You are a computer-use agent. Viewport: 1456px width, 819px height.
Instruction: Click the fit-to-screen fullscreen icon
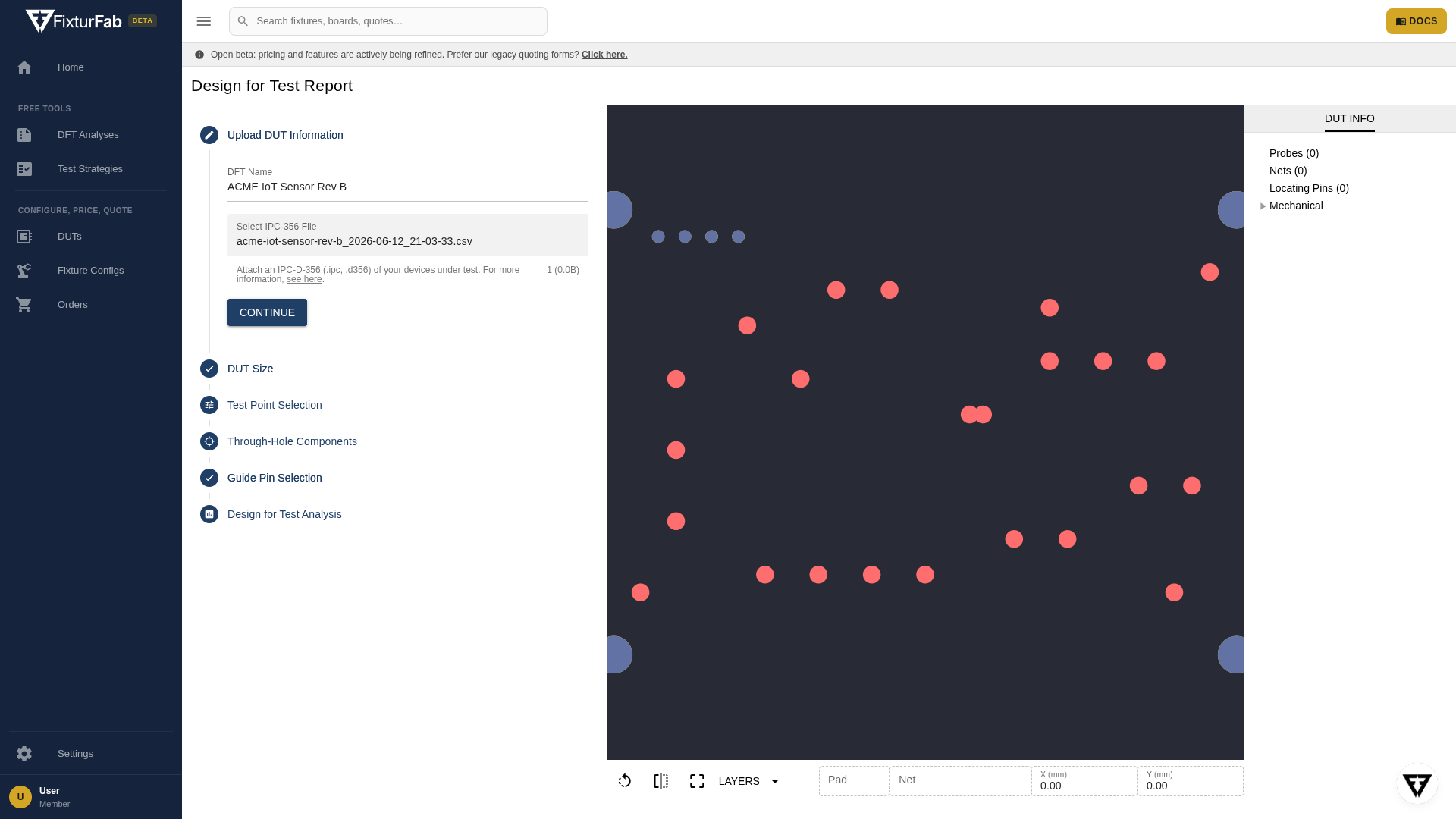tap(698, 781)
